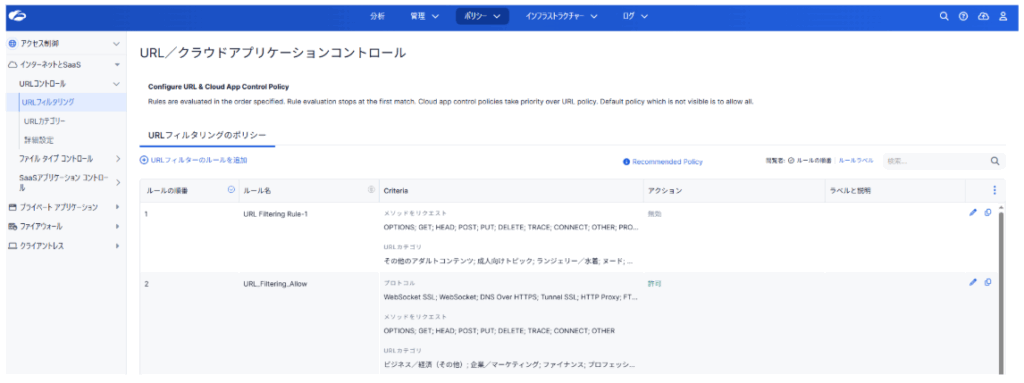
Task: Click the globe icon next to アクセス制御
Action: coord(12,44)
